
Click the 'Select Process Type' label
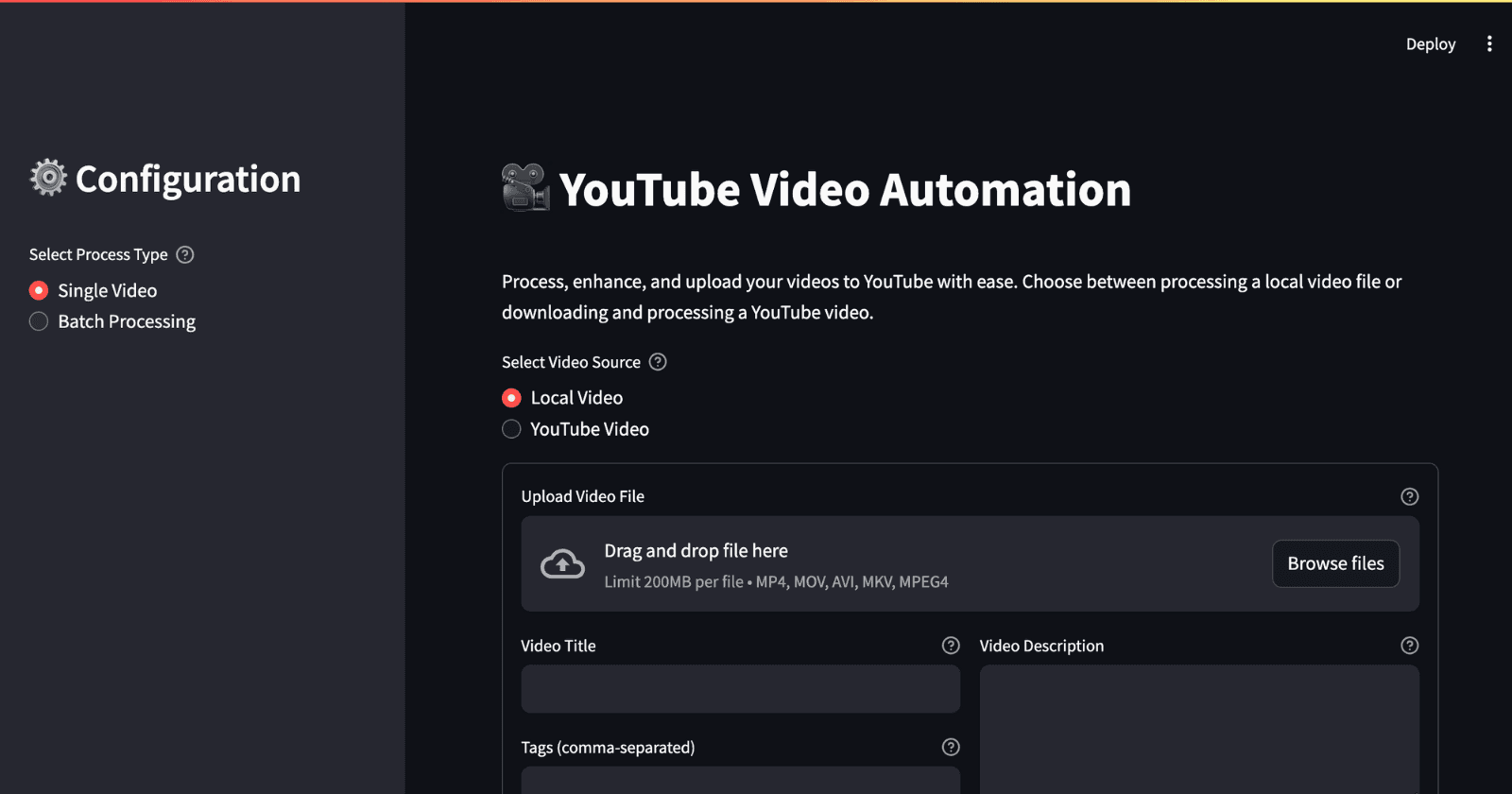tap(98, 254)
